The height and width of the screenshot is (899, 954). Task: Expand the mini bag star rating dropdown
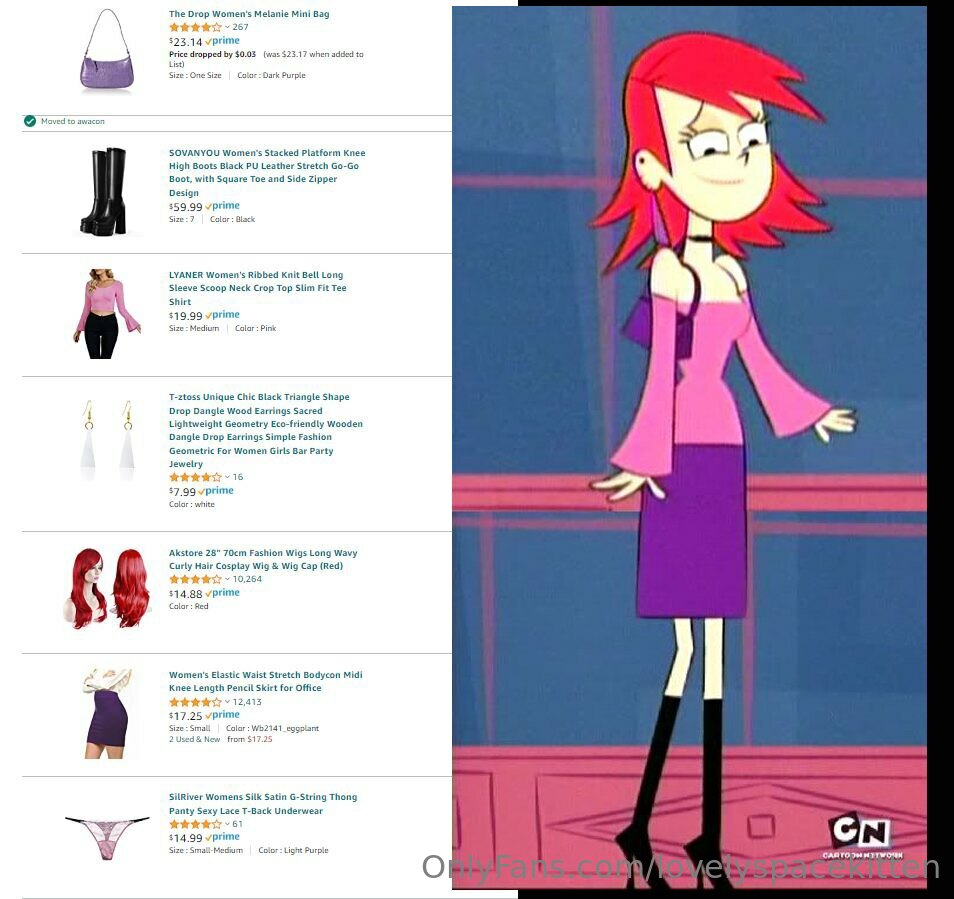coord(227,27)
